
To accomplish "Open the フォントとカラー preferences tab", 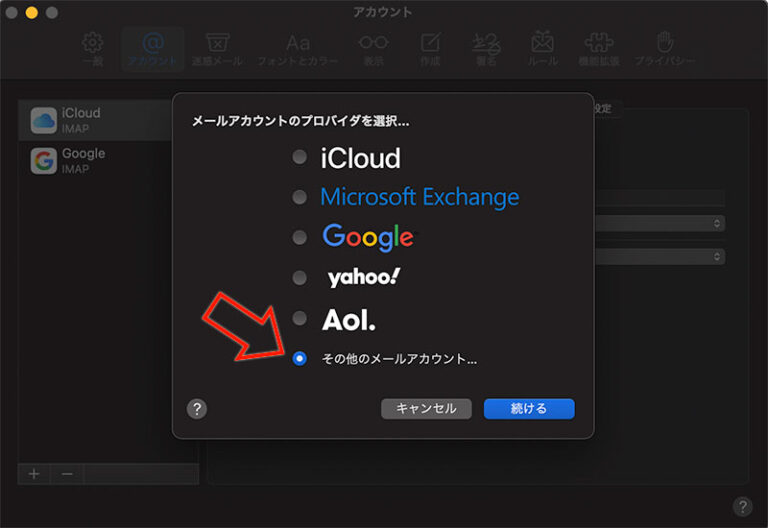I will coord(298,49).
